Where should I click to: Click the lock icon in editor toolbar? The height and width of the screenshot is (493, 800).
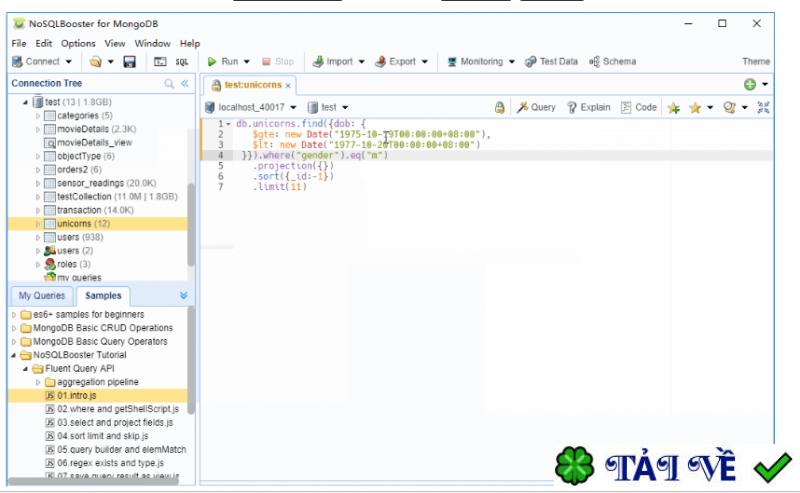(500, 107)
